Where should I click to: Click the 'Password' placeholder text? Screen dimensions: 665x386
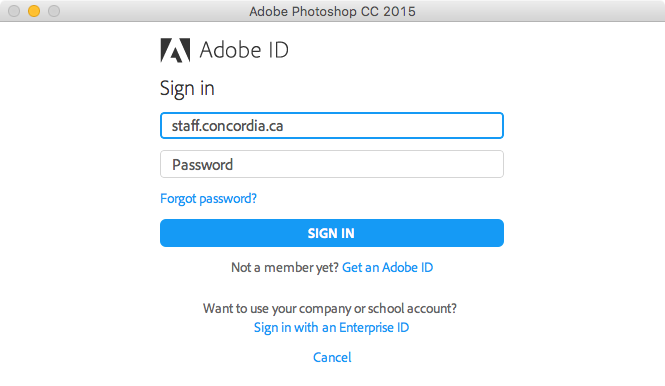pyautogui.click(x=202, y=165)
